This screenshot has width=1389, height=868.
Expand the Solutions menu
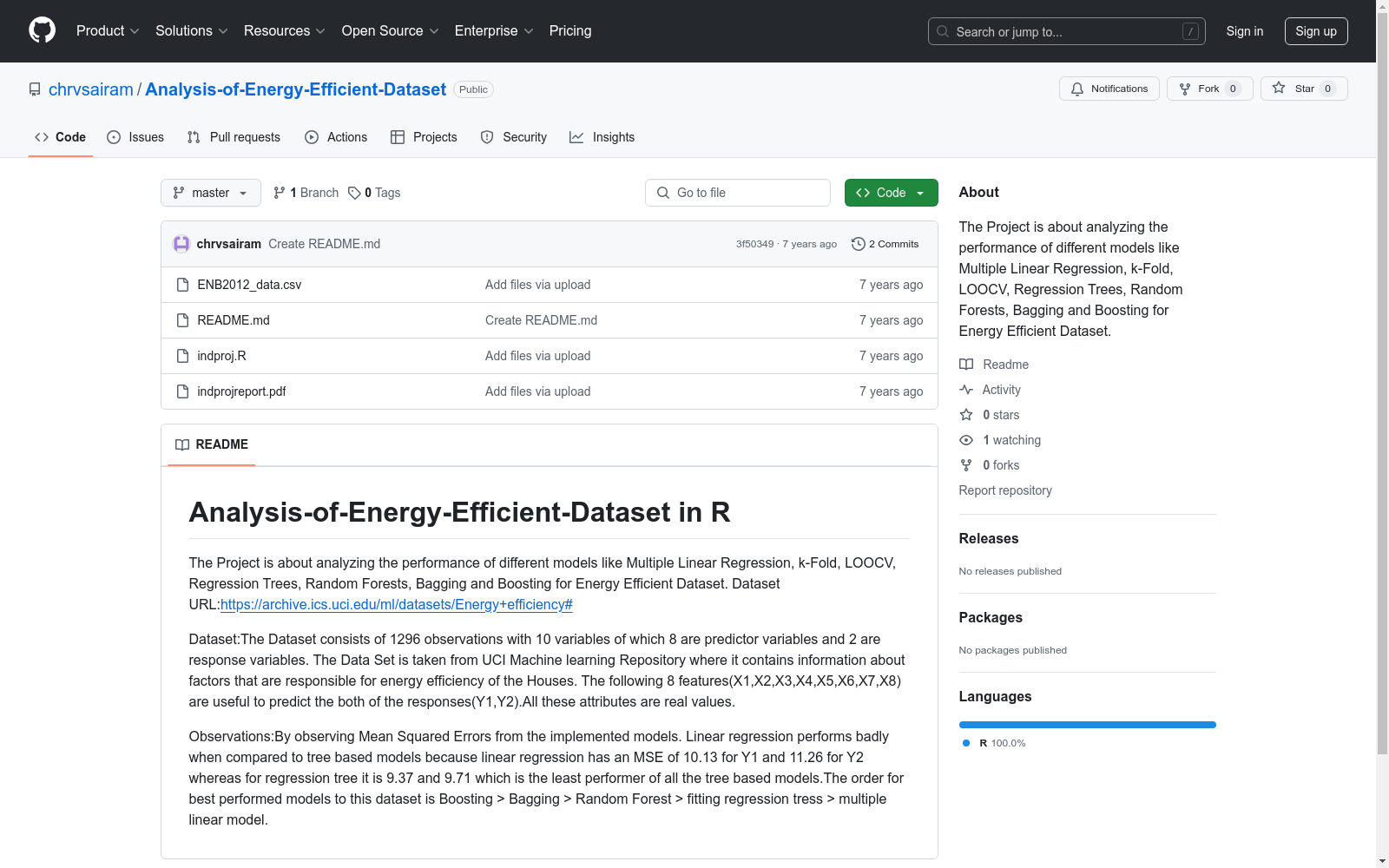coord(192,30)
